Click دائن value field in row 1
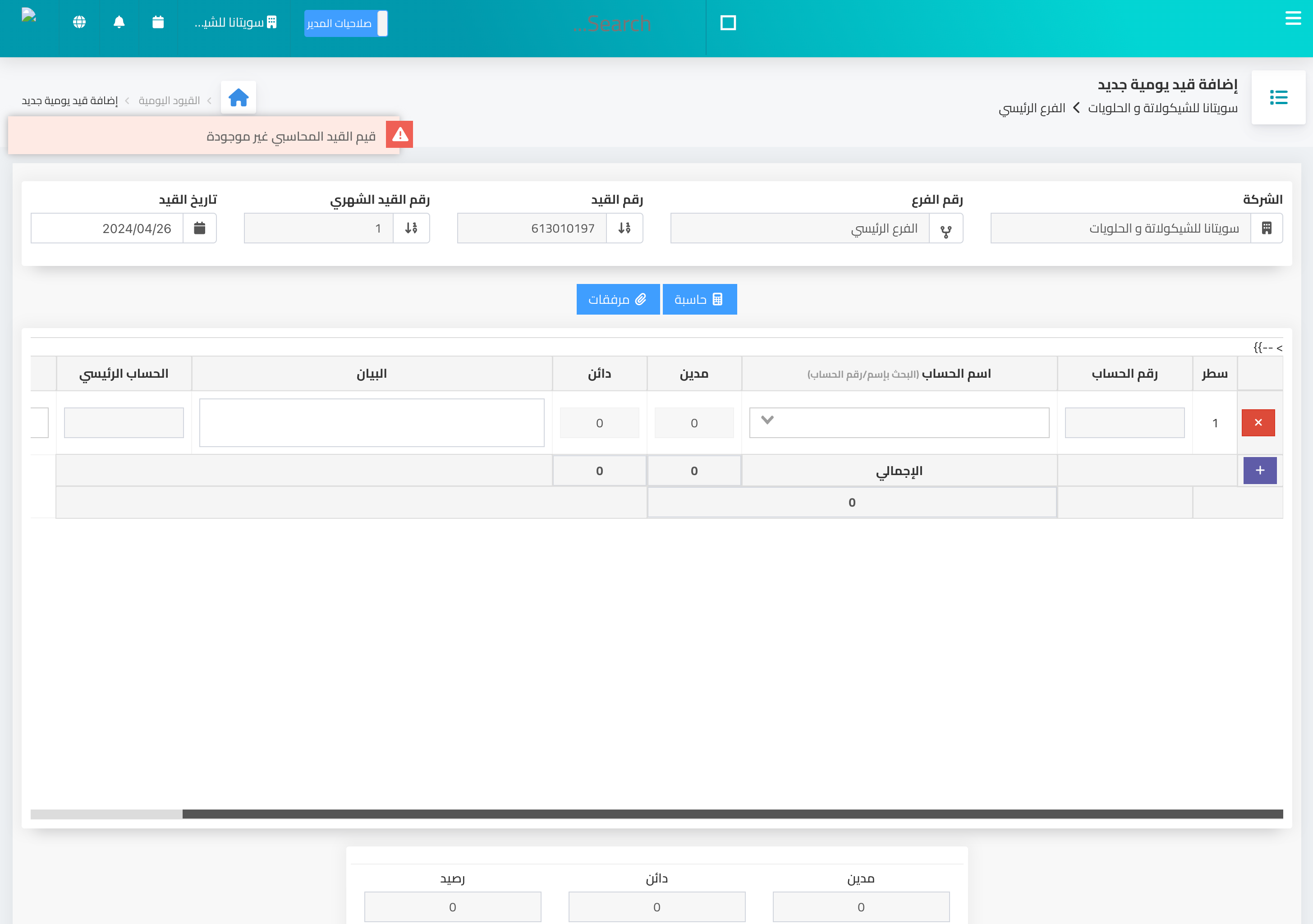This screenshot has height=924, width=1313. pos(599,422)
